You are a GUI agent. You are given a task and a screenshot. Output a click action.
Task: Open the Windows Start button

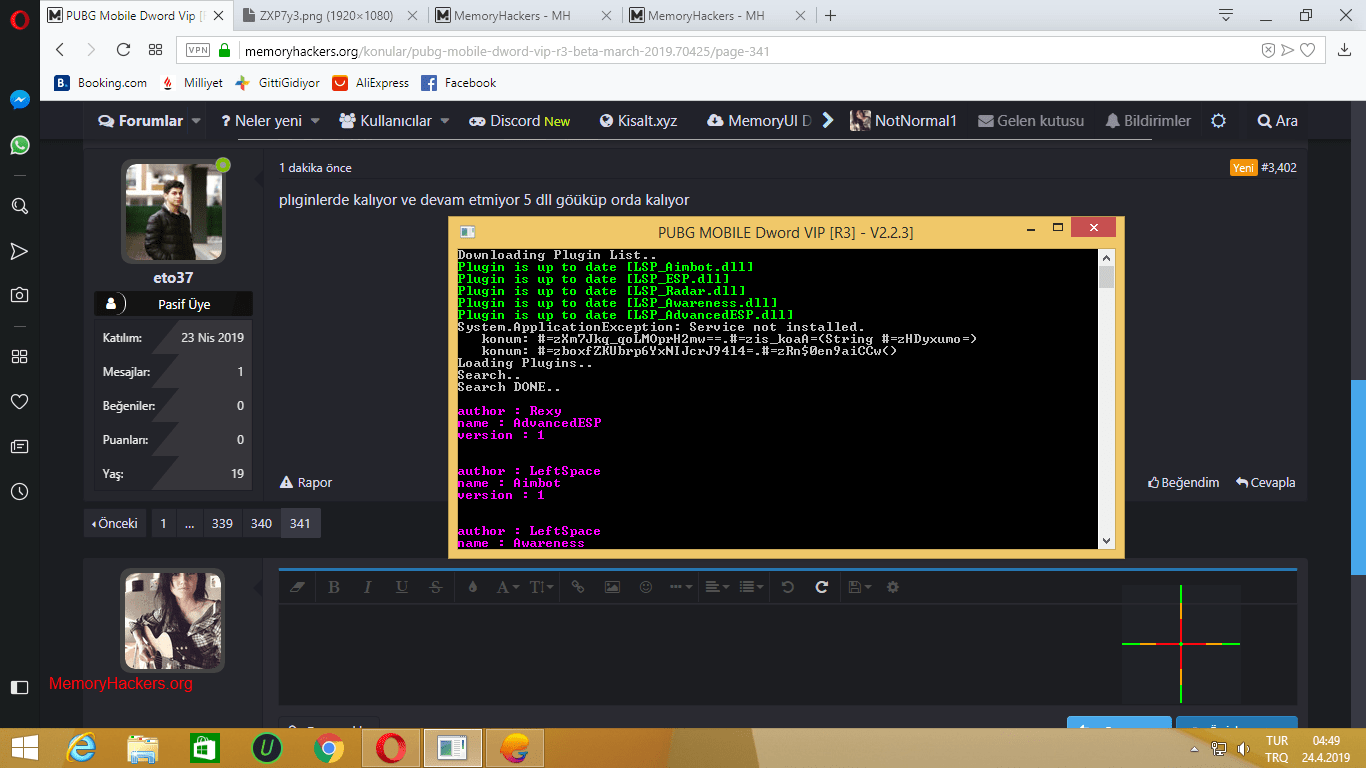24,748
